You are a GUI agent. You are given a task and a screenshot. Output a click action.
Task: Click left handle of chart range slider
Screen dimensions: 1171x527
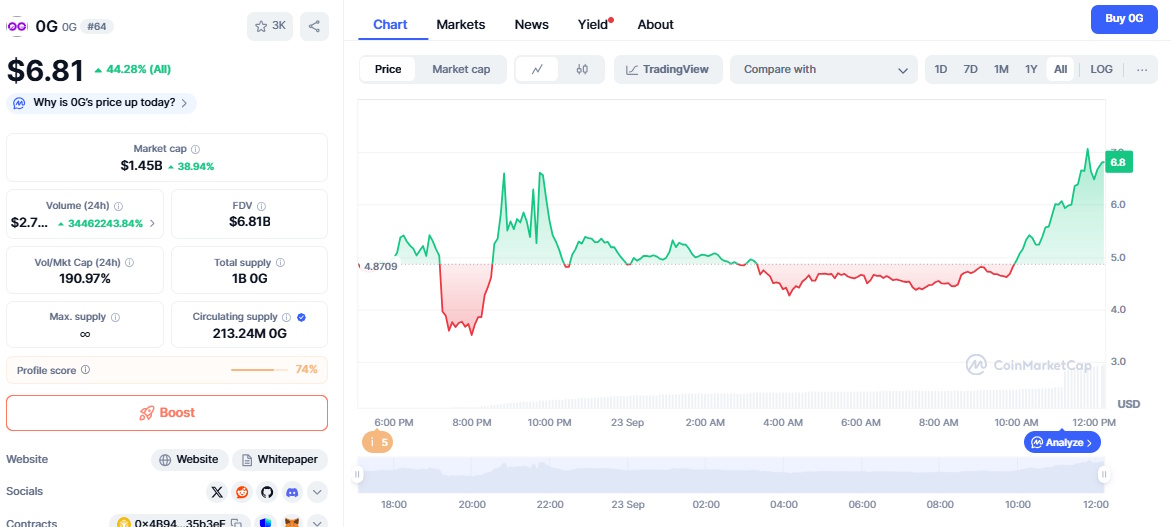(x=358, y=474)
